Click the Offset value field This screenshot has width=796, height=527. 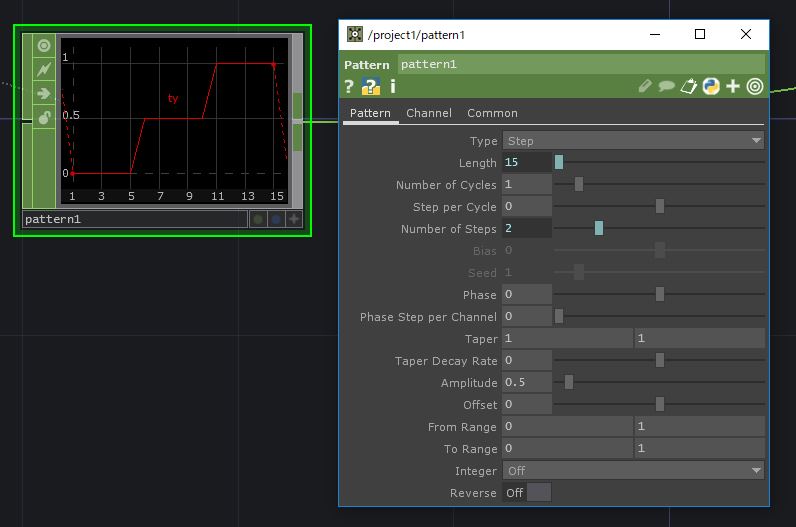(x=527, y=404)
